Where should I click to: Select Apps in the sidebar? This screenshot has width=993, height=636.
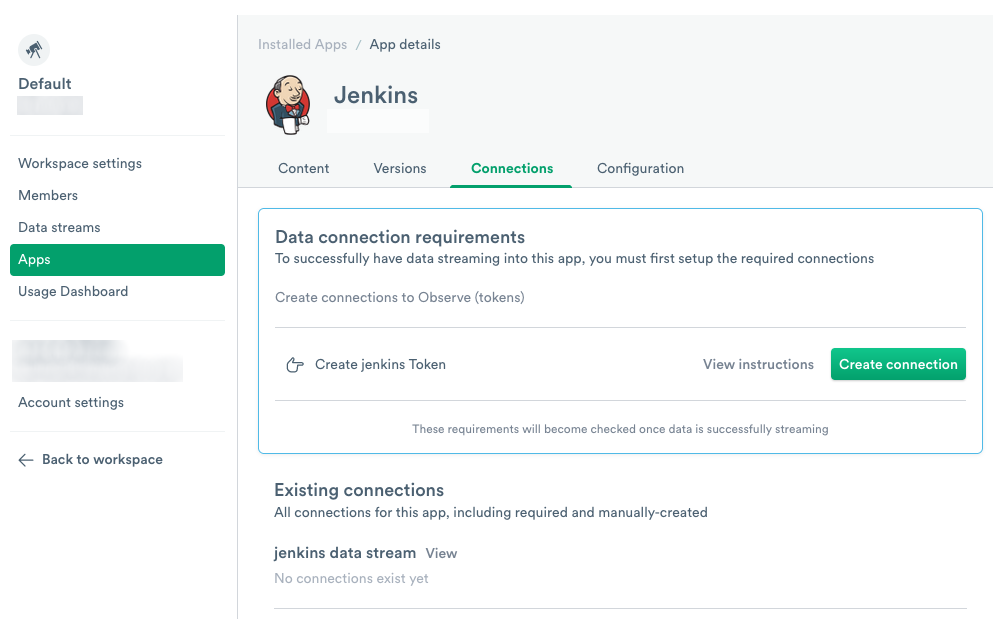pos(117,260)
